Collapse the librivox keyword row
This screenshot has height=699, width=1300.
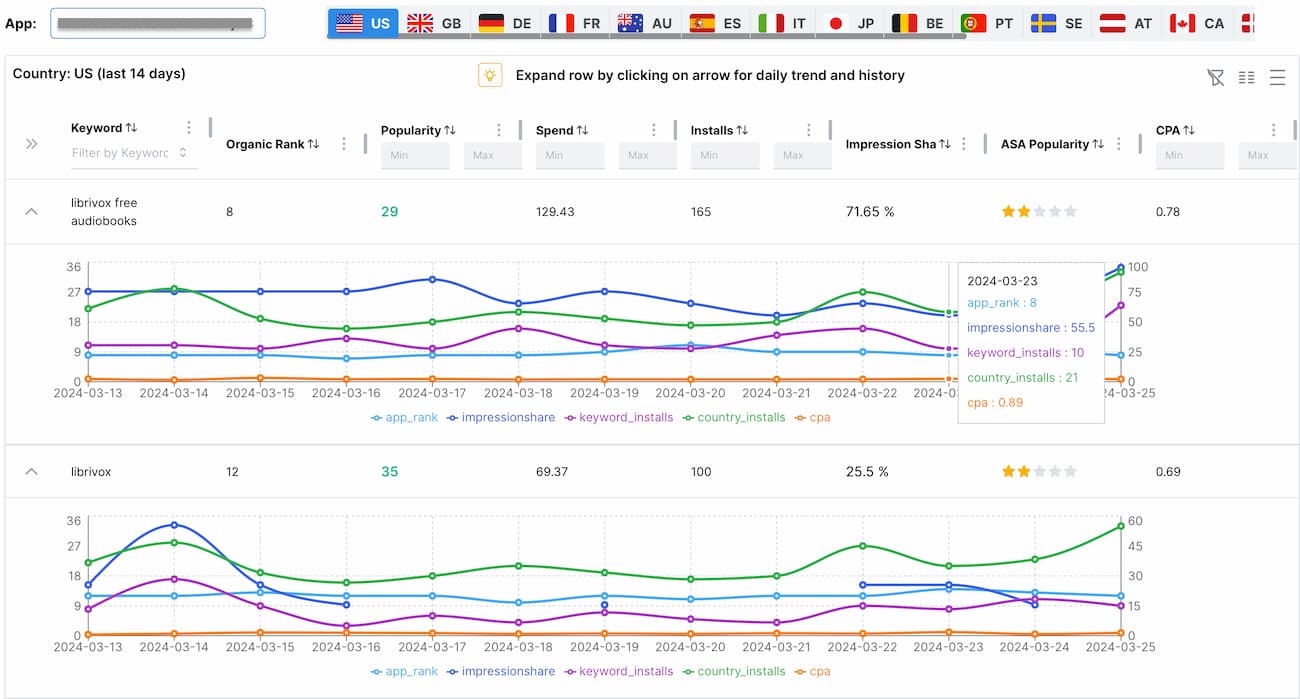pos(31,471)
